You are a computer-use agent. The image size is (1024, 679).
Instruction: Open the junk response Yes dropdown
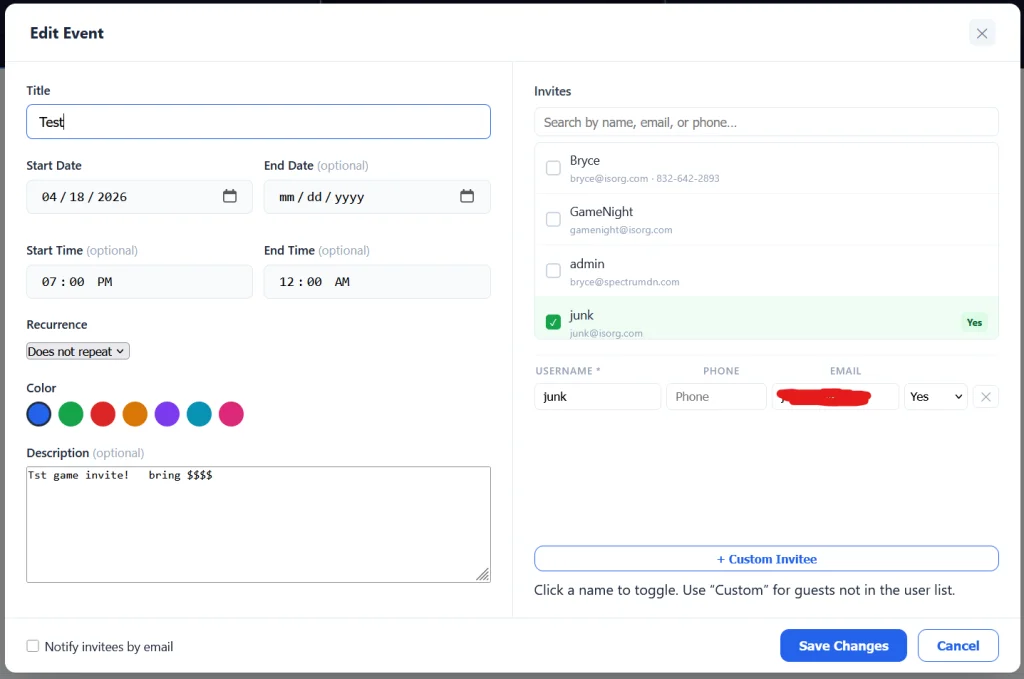pyautogui.click(x=935, y=396)
